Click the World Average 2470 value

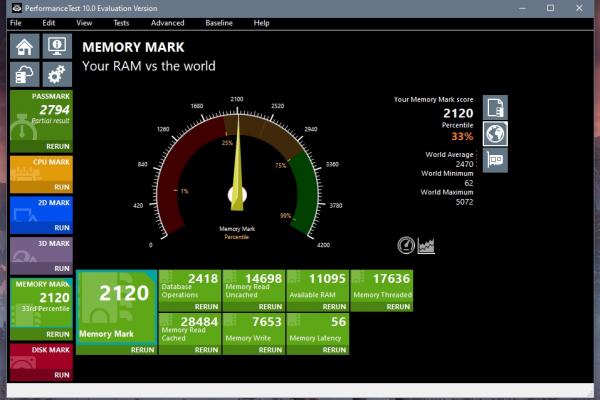(464, 164)
